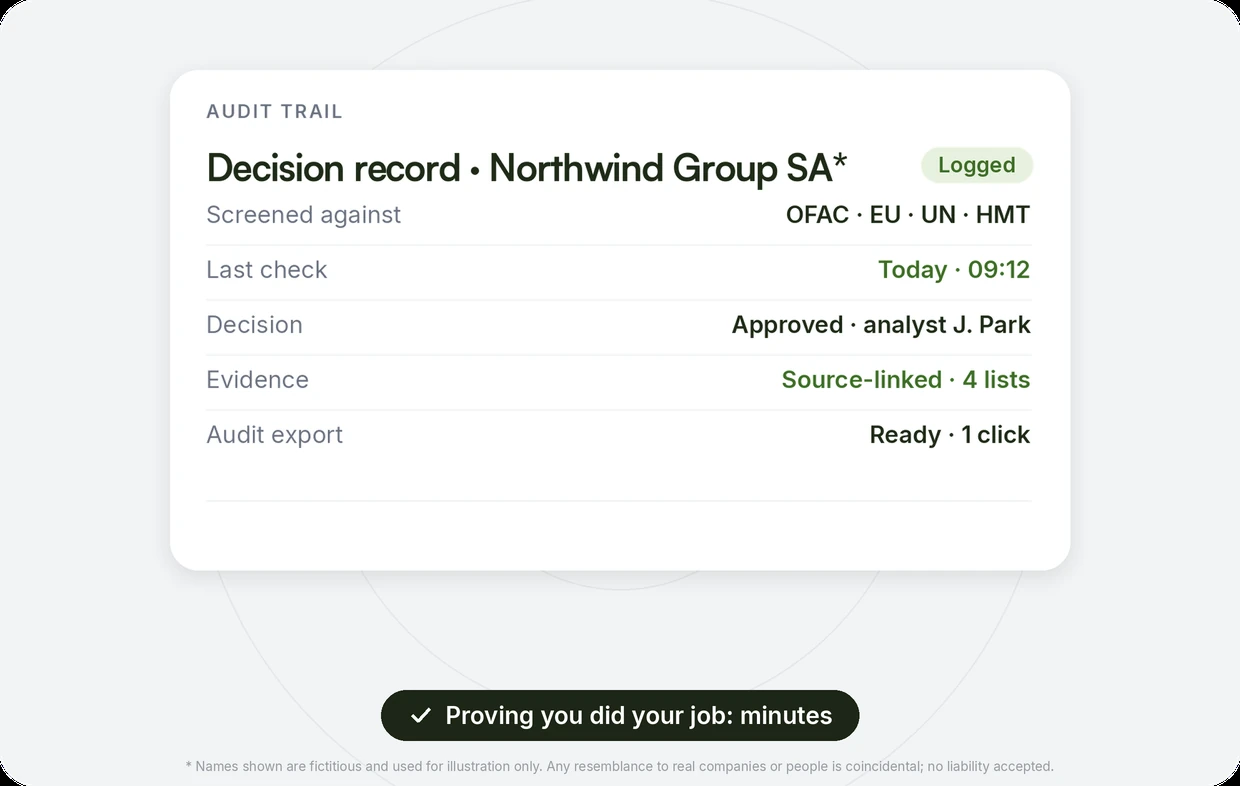The width and height of the screenshot is (1240, 786).
Task: Click the Today · 09:12 timestamp
Action: (954, 270)
